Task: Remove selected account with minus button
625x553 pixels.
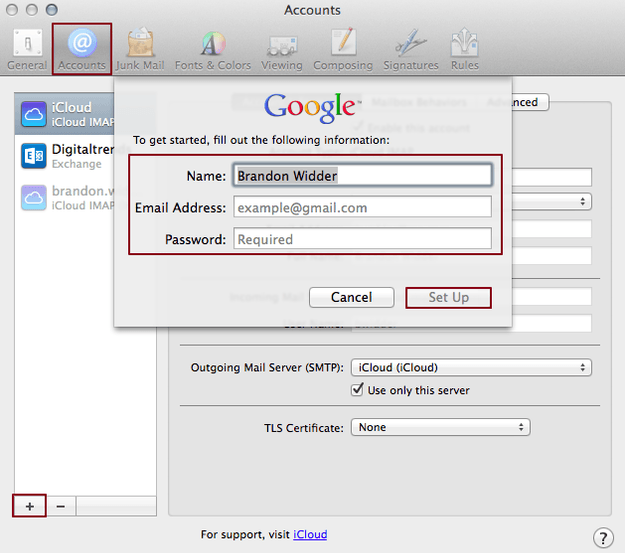Action: [x=61, y=506]
